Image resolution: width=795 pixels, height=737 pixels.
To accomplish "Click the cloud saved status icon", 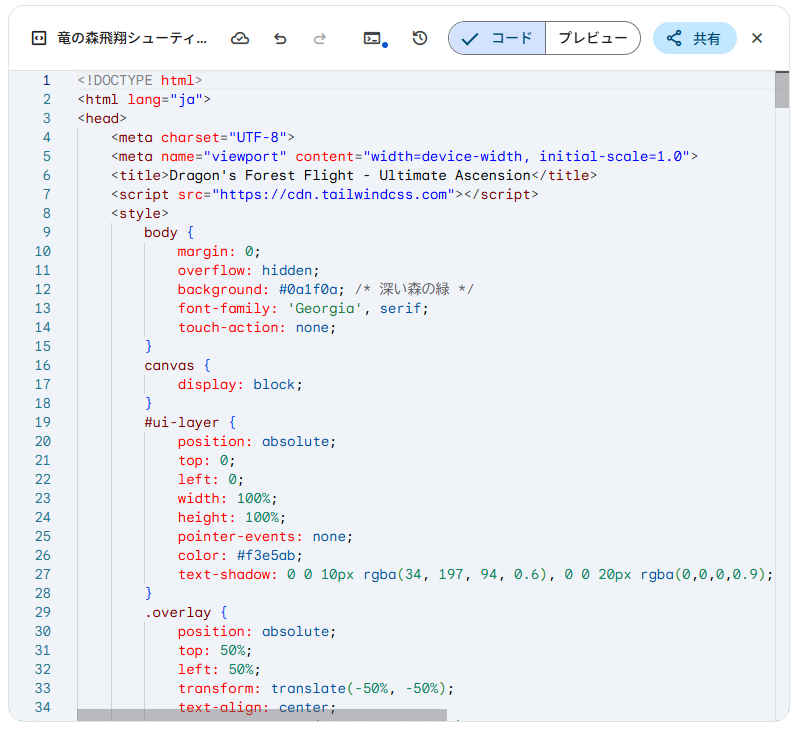I will (240, 39).
